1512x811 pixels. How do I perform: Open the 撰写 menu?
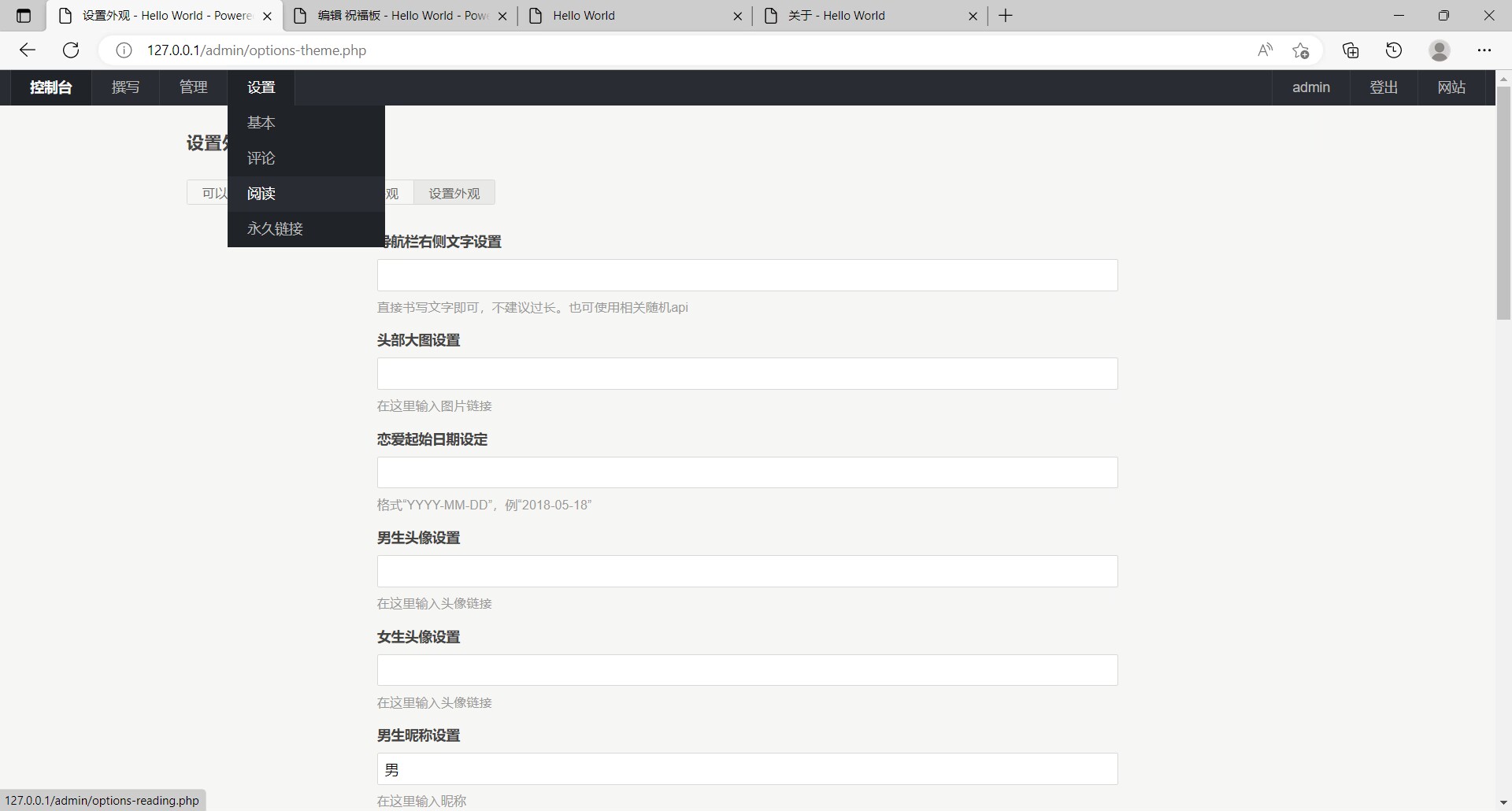tap(126, 87)
